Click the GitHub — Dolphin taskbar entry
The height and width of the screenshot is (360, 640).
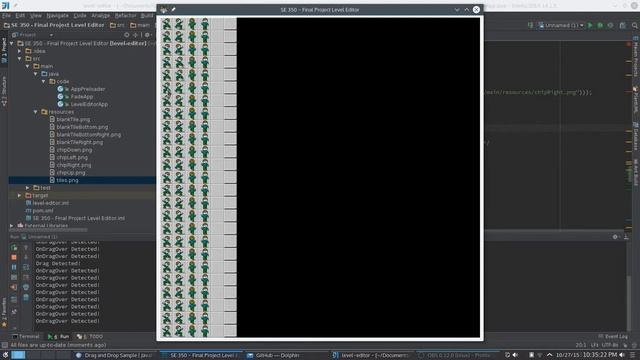tap(278, 355)
